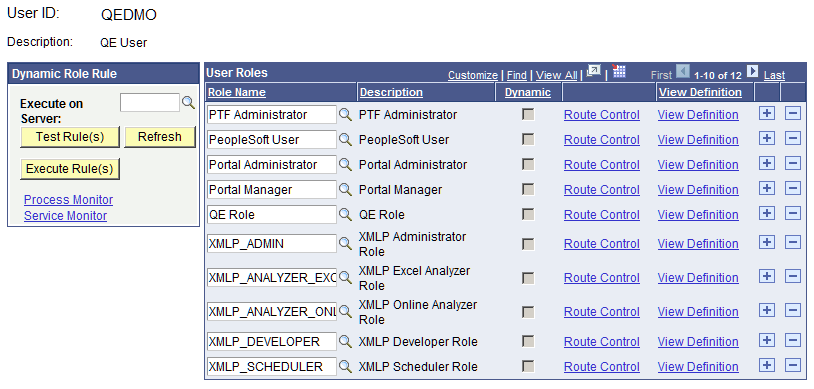Open the Service Monitor link
Image resolution: width=814 pixels, height=389 pixels.
coord(65,216)
